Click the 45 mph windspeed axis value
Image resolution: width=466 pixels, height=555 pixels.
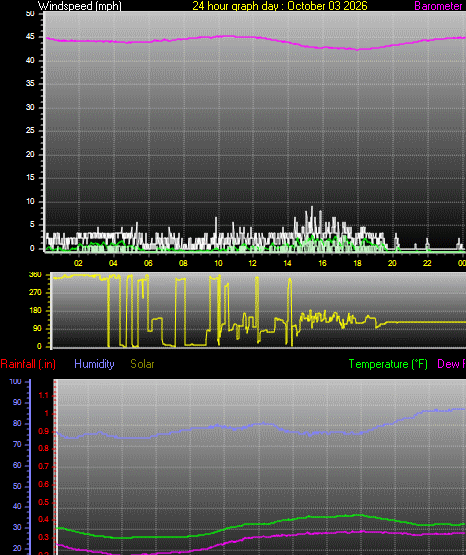30,37
